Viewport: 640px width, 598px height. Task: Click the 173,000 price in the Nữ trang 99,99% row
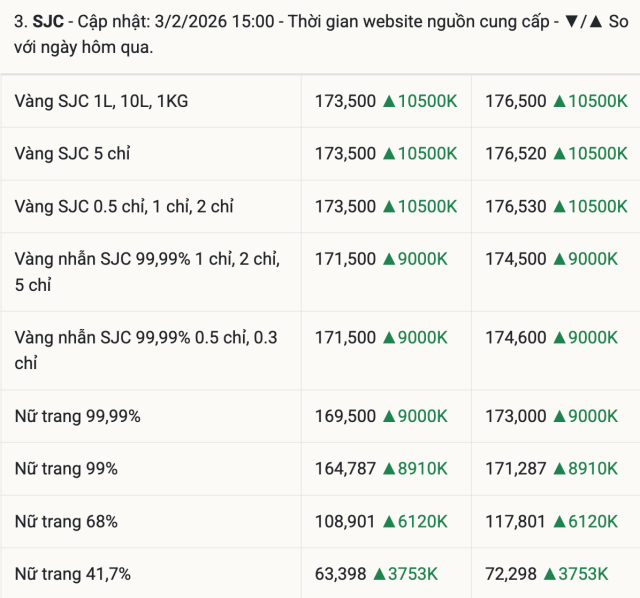click(515, 416)
